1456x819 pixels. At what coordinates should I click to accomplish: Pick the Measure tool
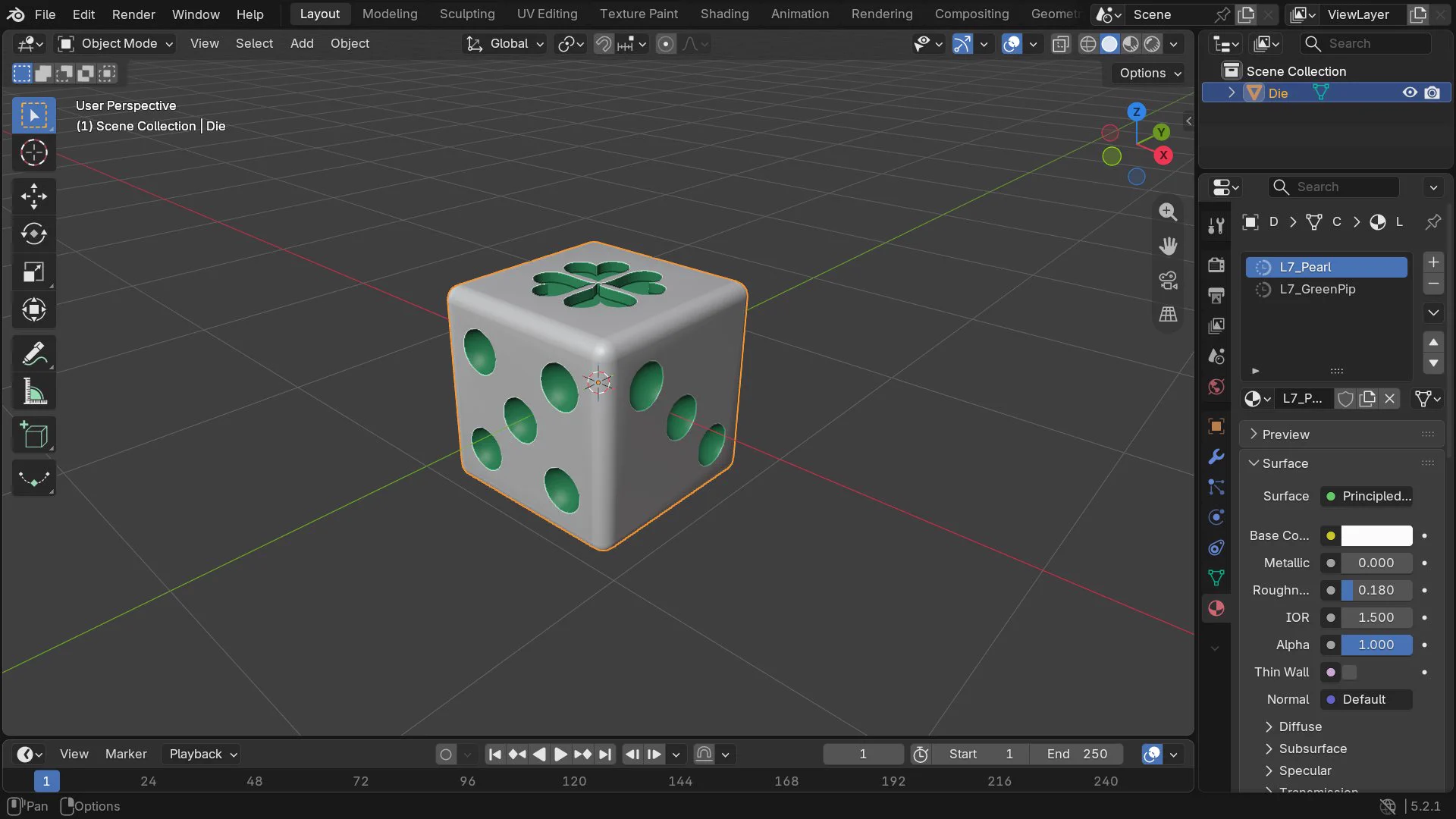coord(33,391)
